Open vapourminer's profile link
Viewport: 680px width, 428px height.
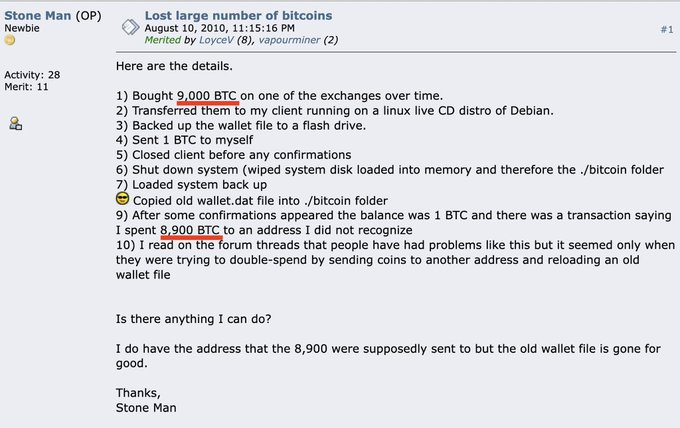pyautogui.click(x=289, y=40)
